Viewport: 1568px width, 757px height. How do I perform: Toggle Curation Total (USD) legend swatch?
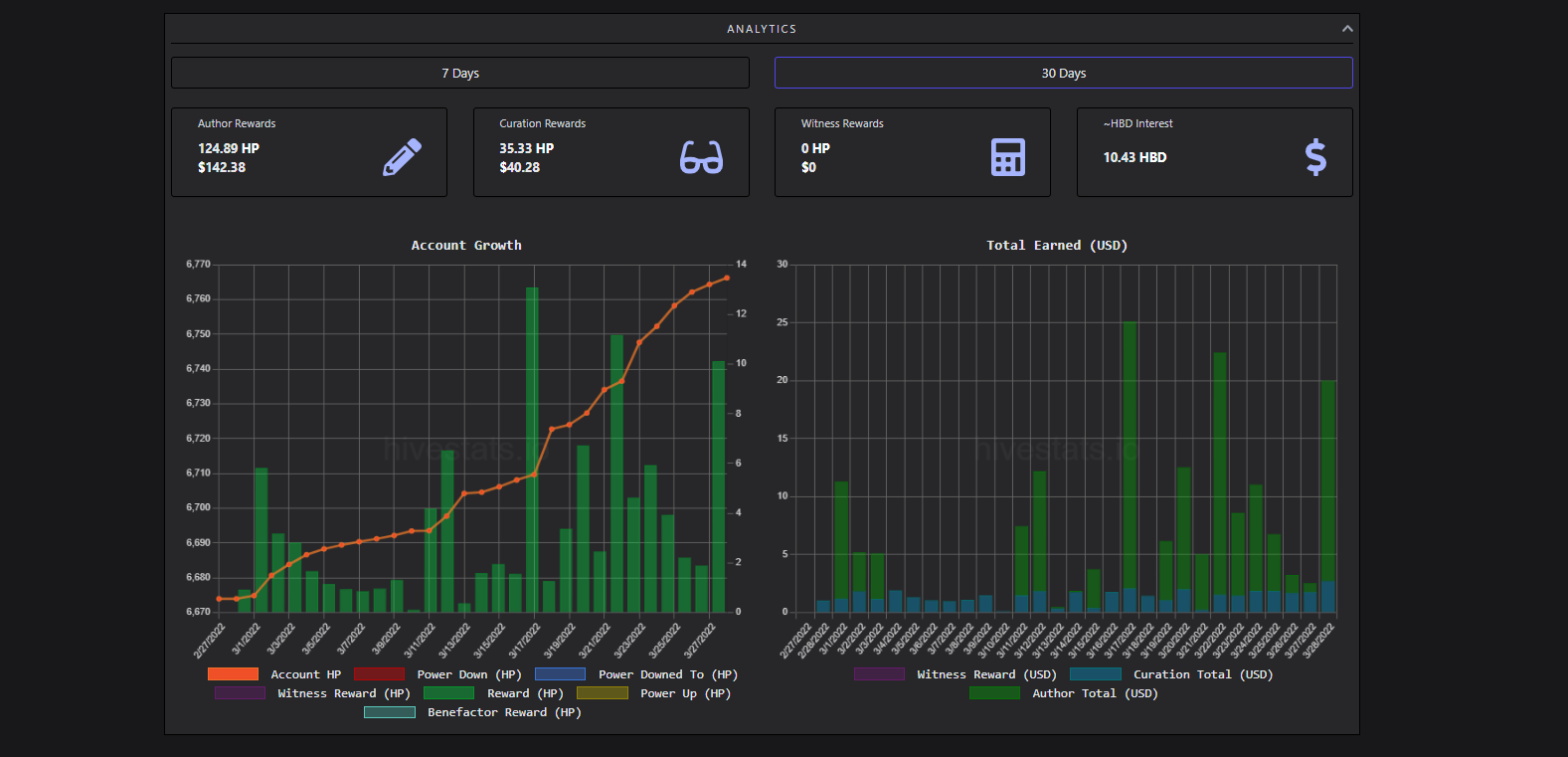pos(1096,674)
